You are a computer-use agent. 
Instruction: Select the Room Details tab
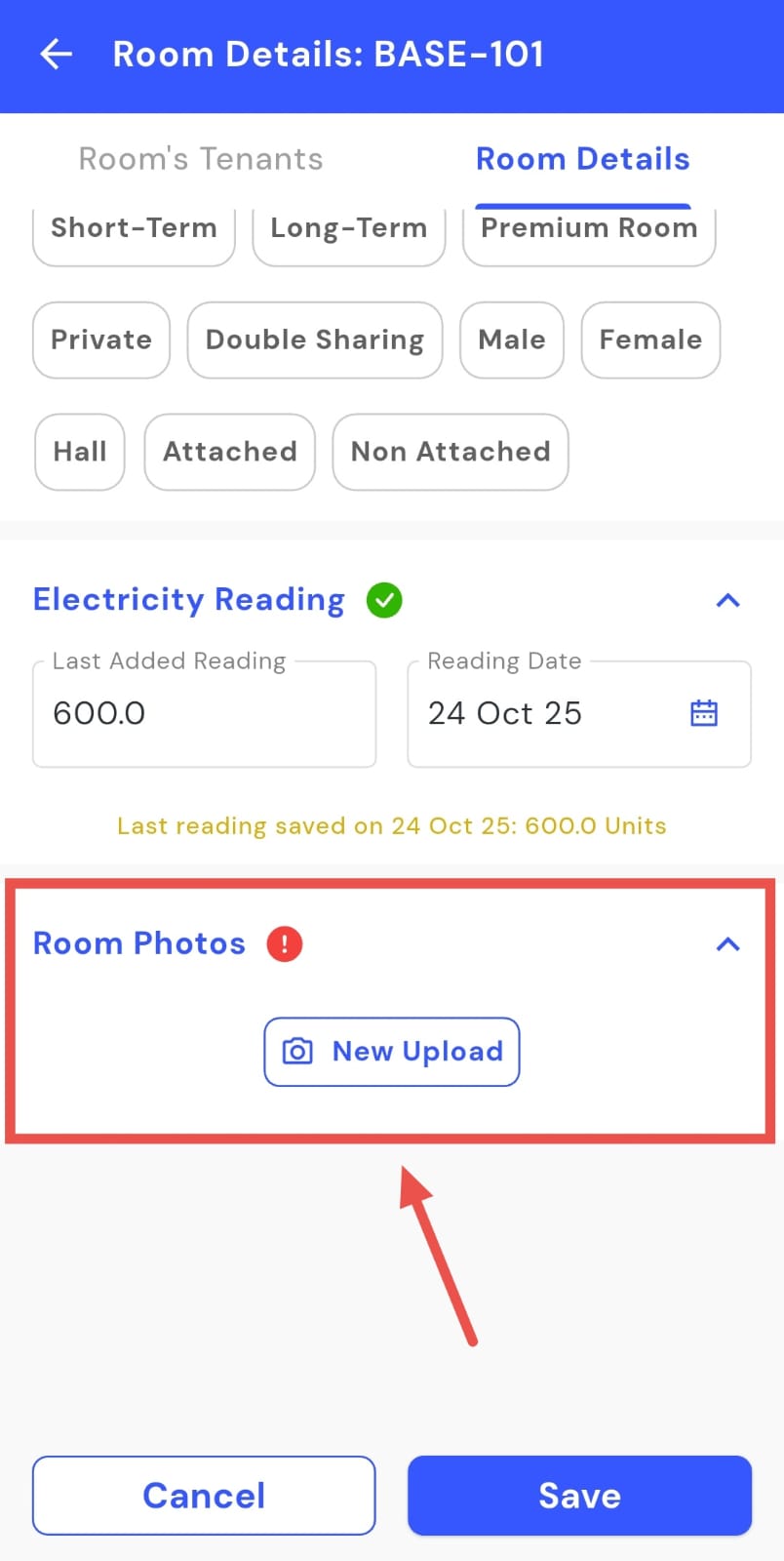coord(582,159)
